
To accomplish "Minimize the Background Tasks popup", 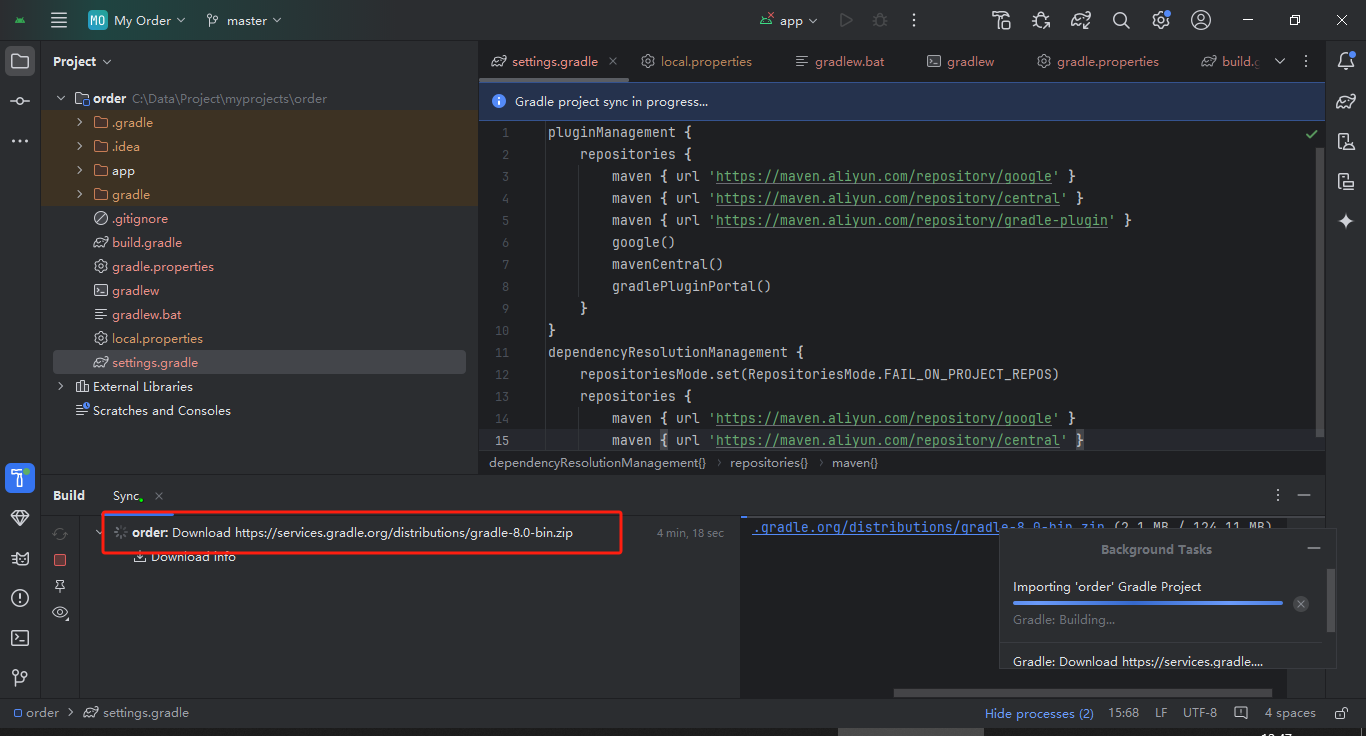I will [x=1314, y=549].
